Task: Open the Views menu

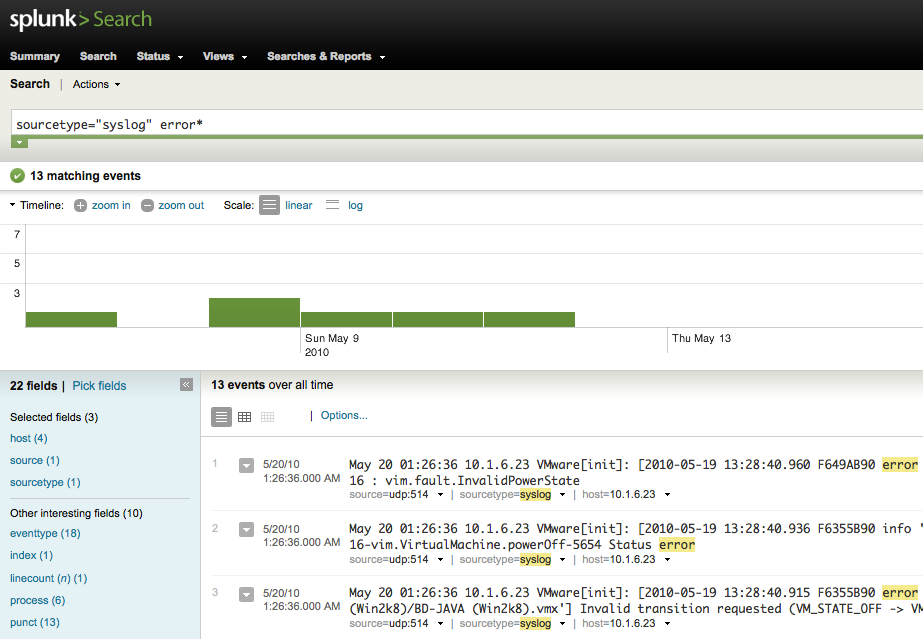Action: click(x=225, y=56)
